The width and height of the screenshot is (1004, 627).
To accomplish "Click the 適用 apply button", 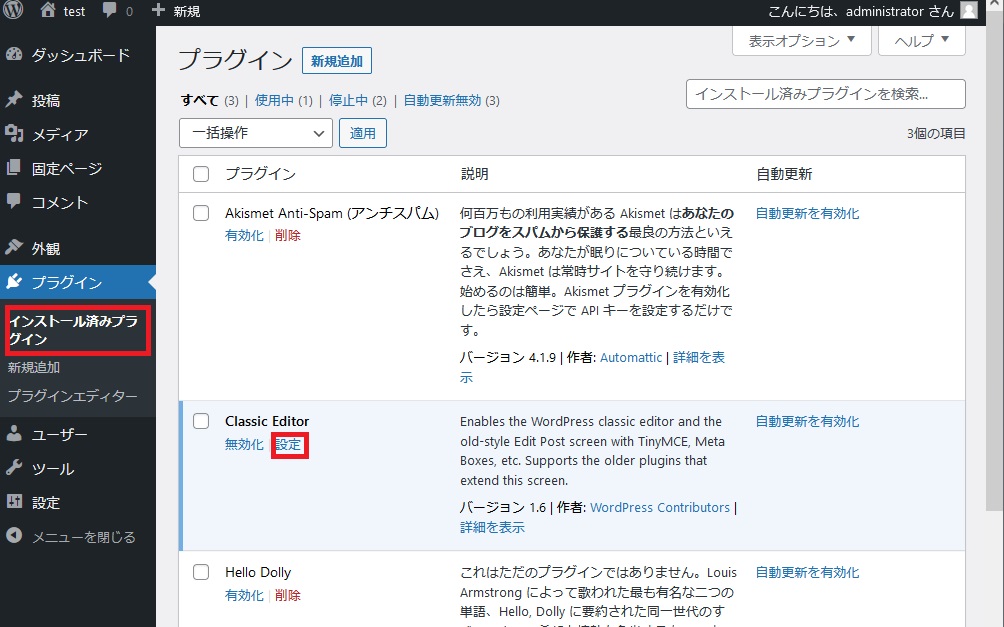I will [x=362, y=133].
